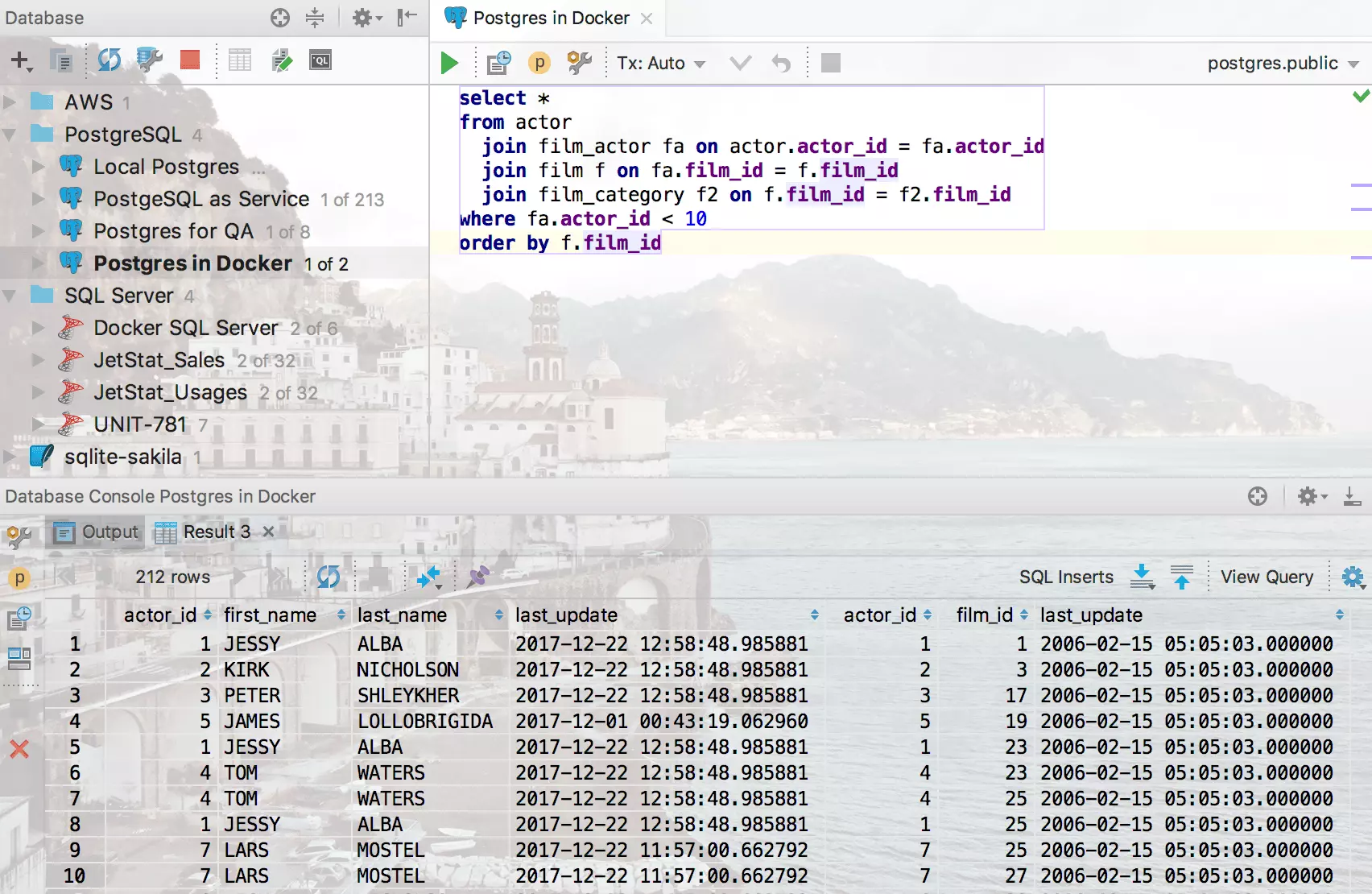The image size is (1372, 894).
Task: Open the Data Source Properties wrench icon
Action: [x=149, y=60]
